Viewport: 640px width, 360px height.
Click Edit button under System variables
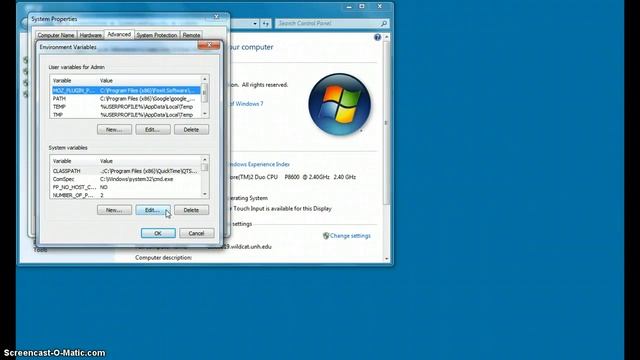click(153, 210)
